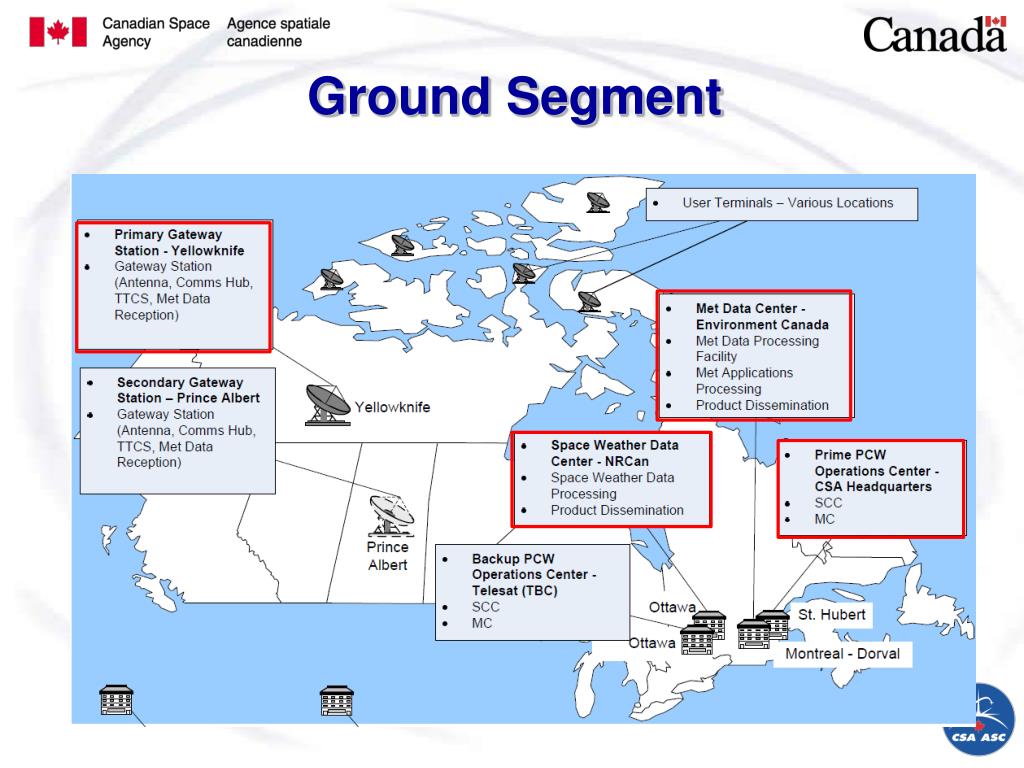Viewport: 1024px width, 768px height.
Task: Select the Prince Albert satellite dish icon
Action: click(x=391, y=516)
